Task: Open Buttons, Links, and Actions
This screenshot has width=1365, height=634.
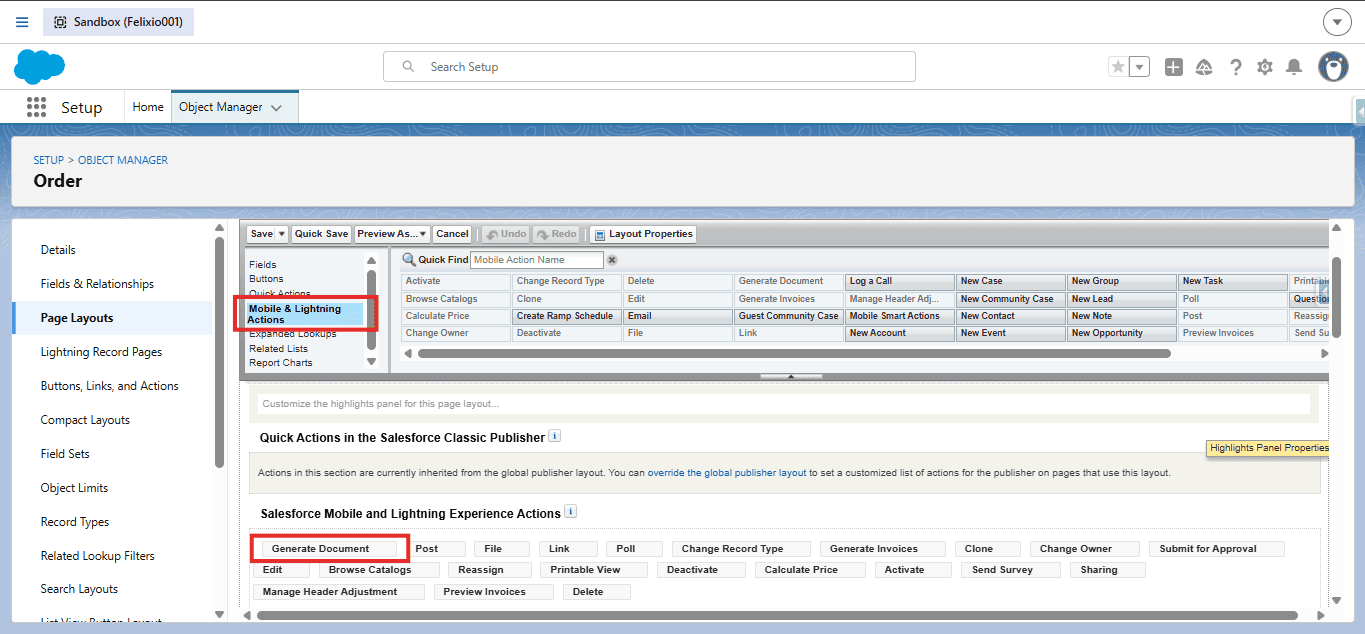Action: pos(110,386)
